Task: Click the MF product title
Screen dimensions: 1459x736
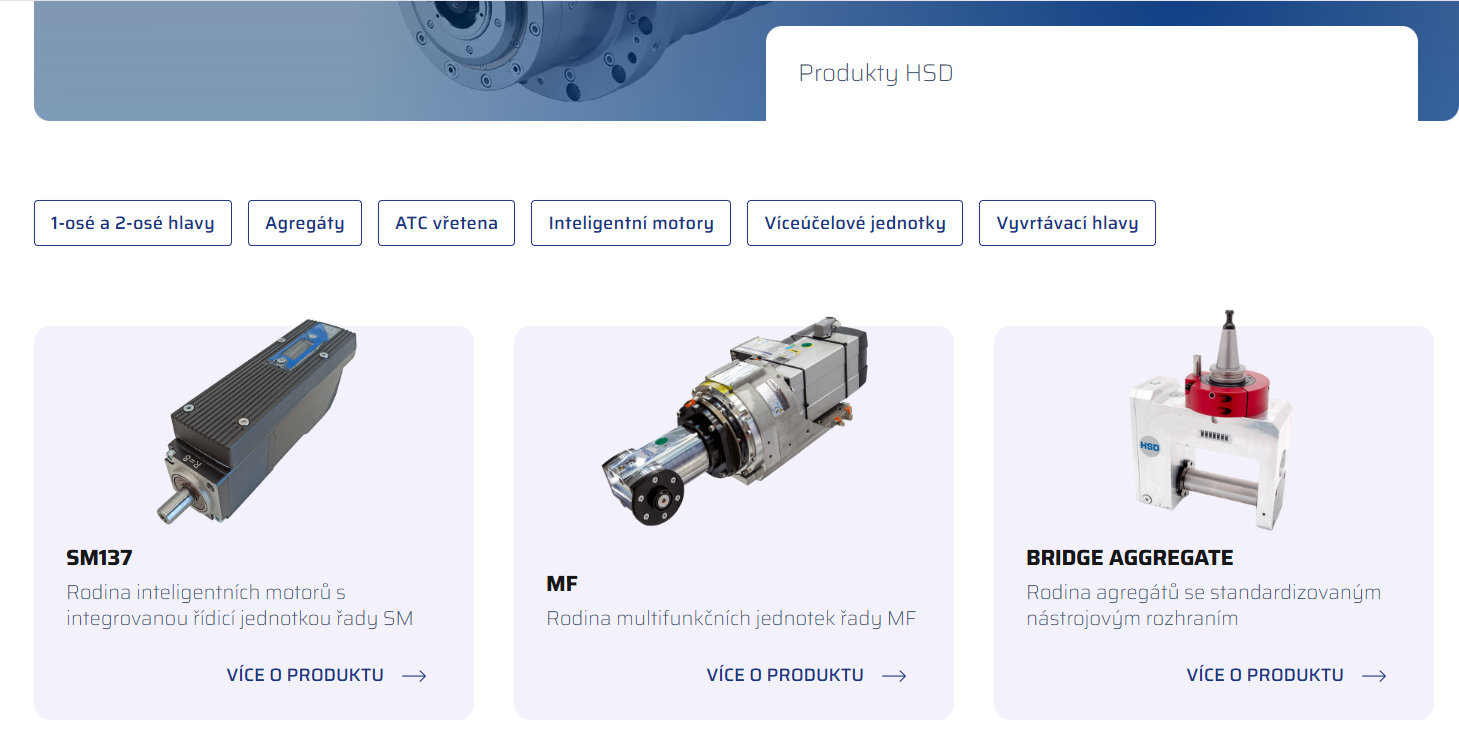Action: pos(562,584)
